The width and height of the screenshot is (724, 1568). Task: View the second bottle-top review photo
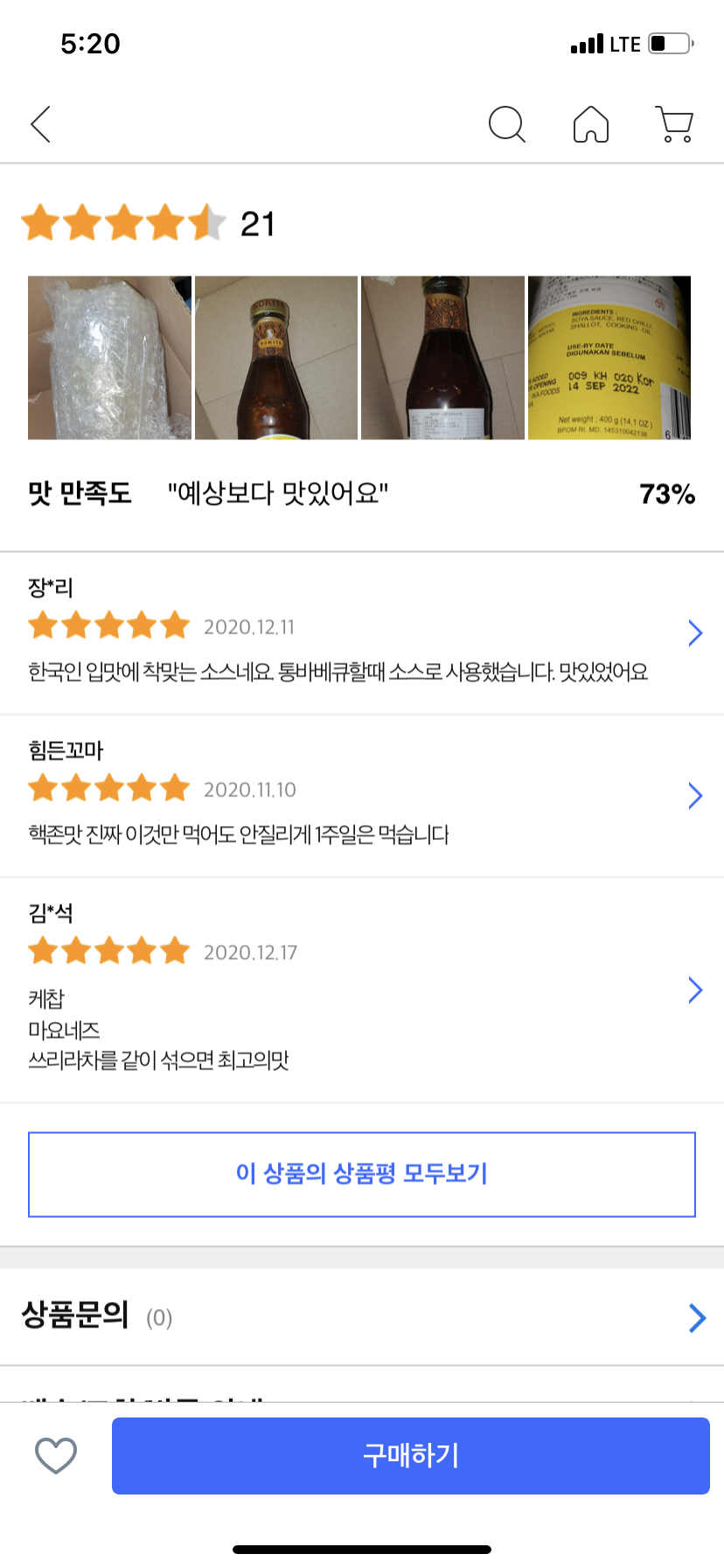pyautogui.click(x=276, y=358)
